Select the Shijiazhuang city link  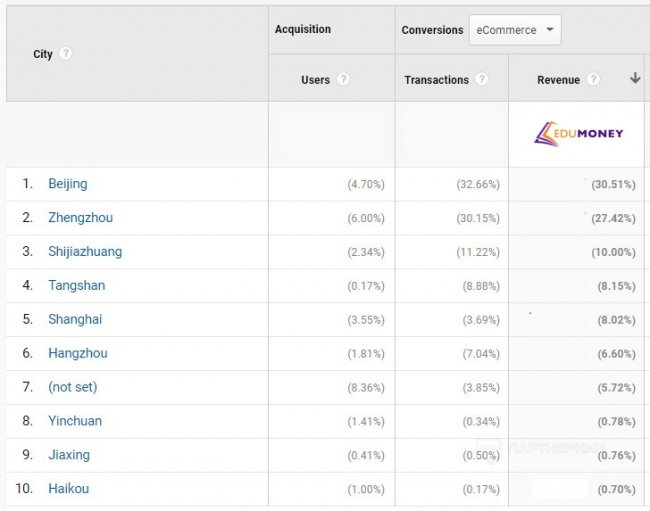(85, 252)
